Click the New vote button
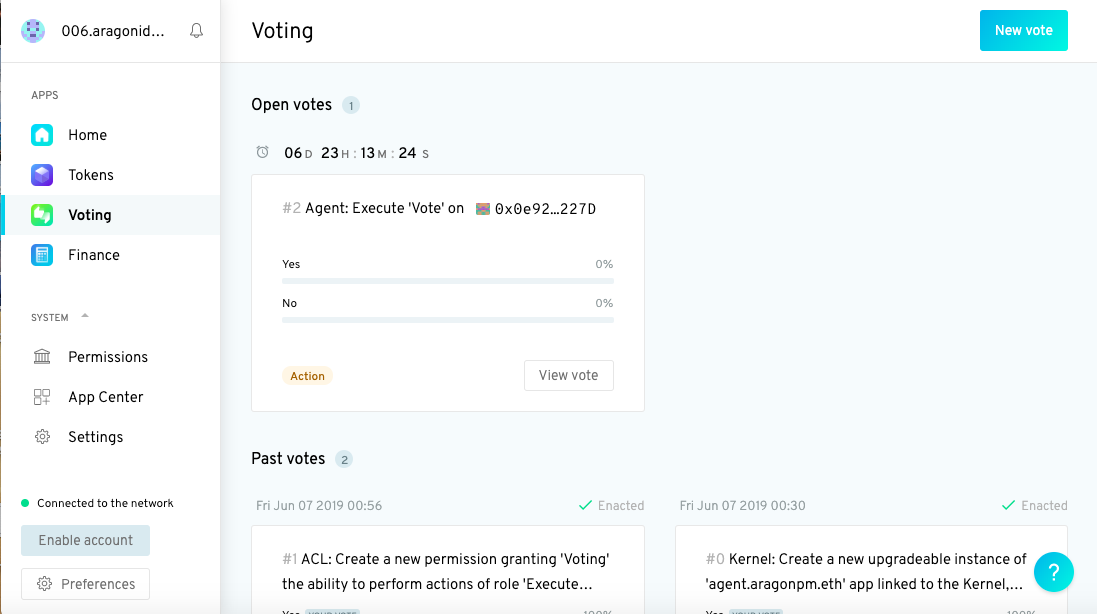 tap(1024, 31)
